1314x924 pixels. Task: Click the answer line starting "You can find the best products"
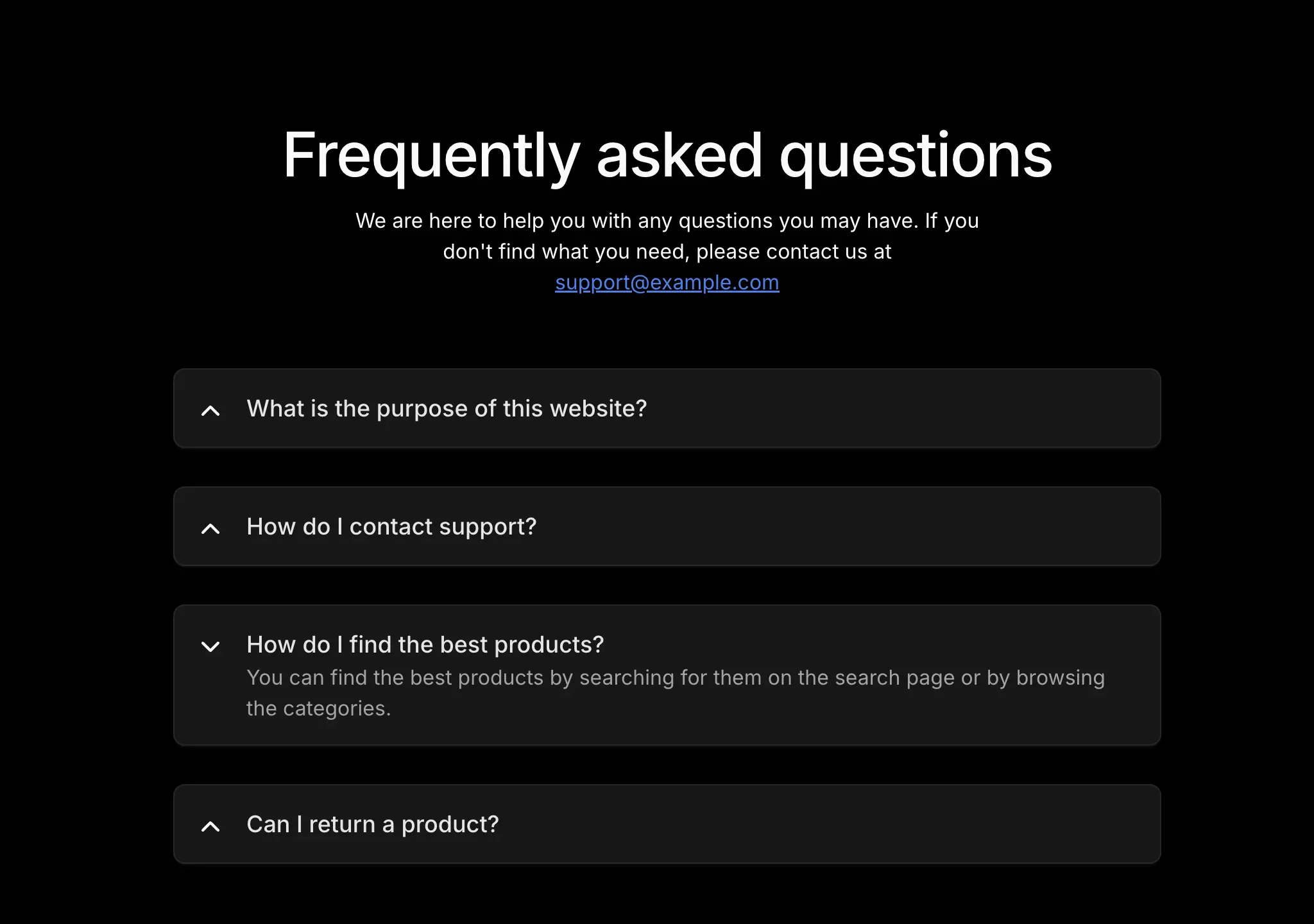(675, 678)
